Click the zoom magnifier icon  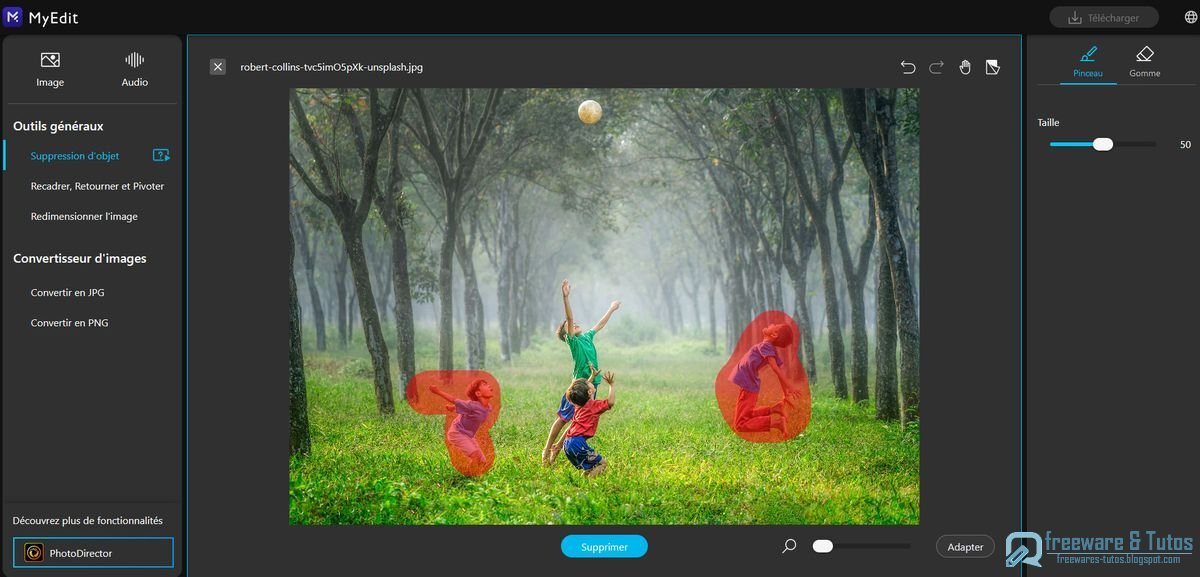(x=789, y=546)
